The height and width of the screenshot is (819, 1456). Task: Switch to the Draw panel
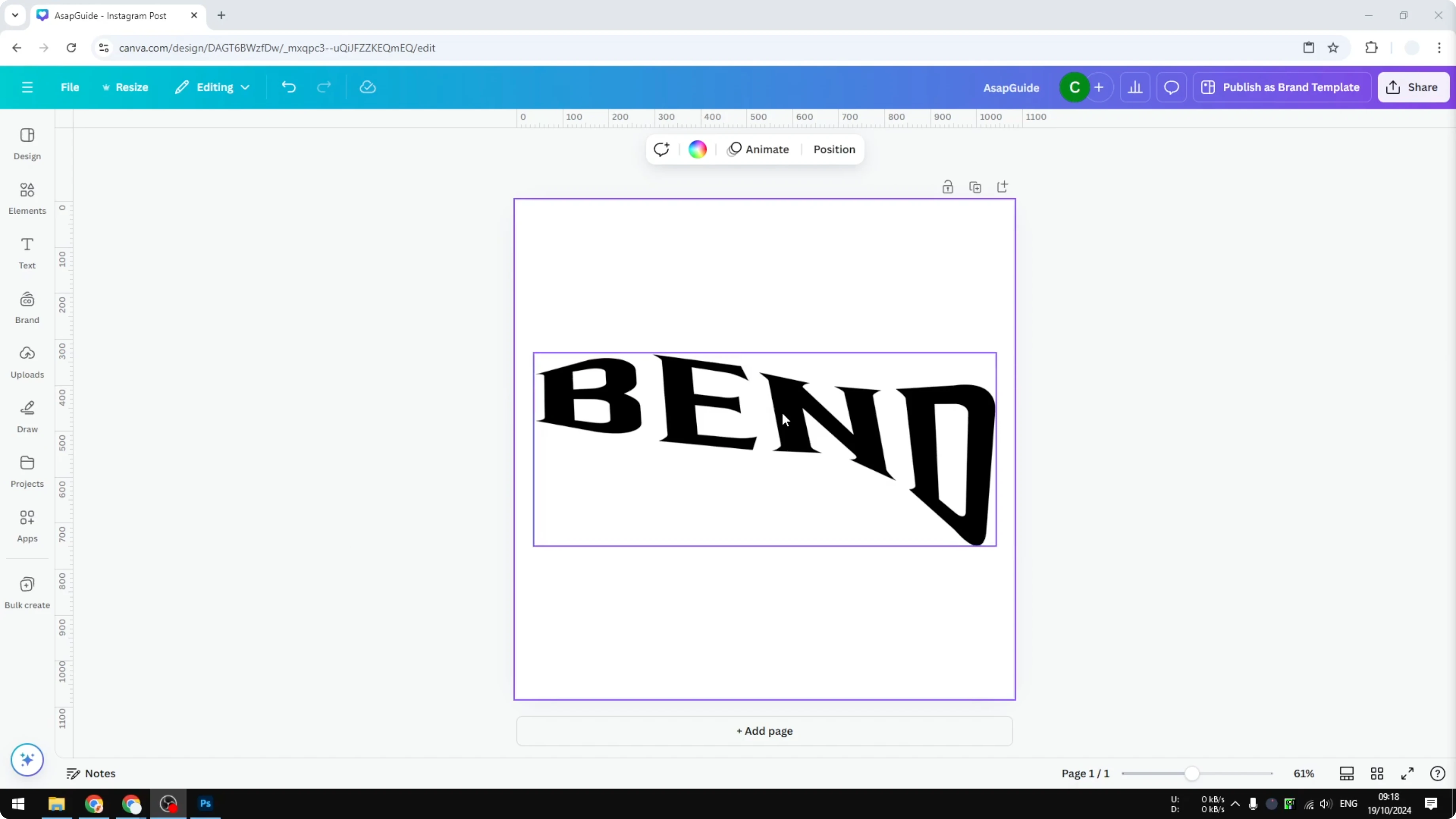coord(27,417)
